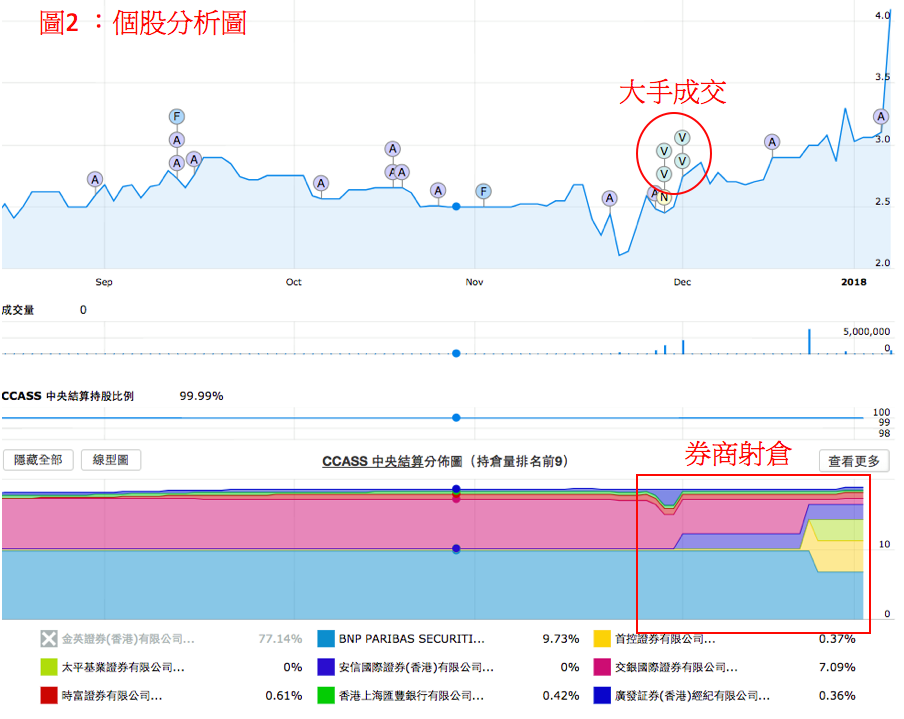This screenshot has width=904, height=719.
Task: Click the A marker in early October
Action: (x=321, y=183)
